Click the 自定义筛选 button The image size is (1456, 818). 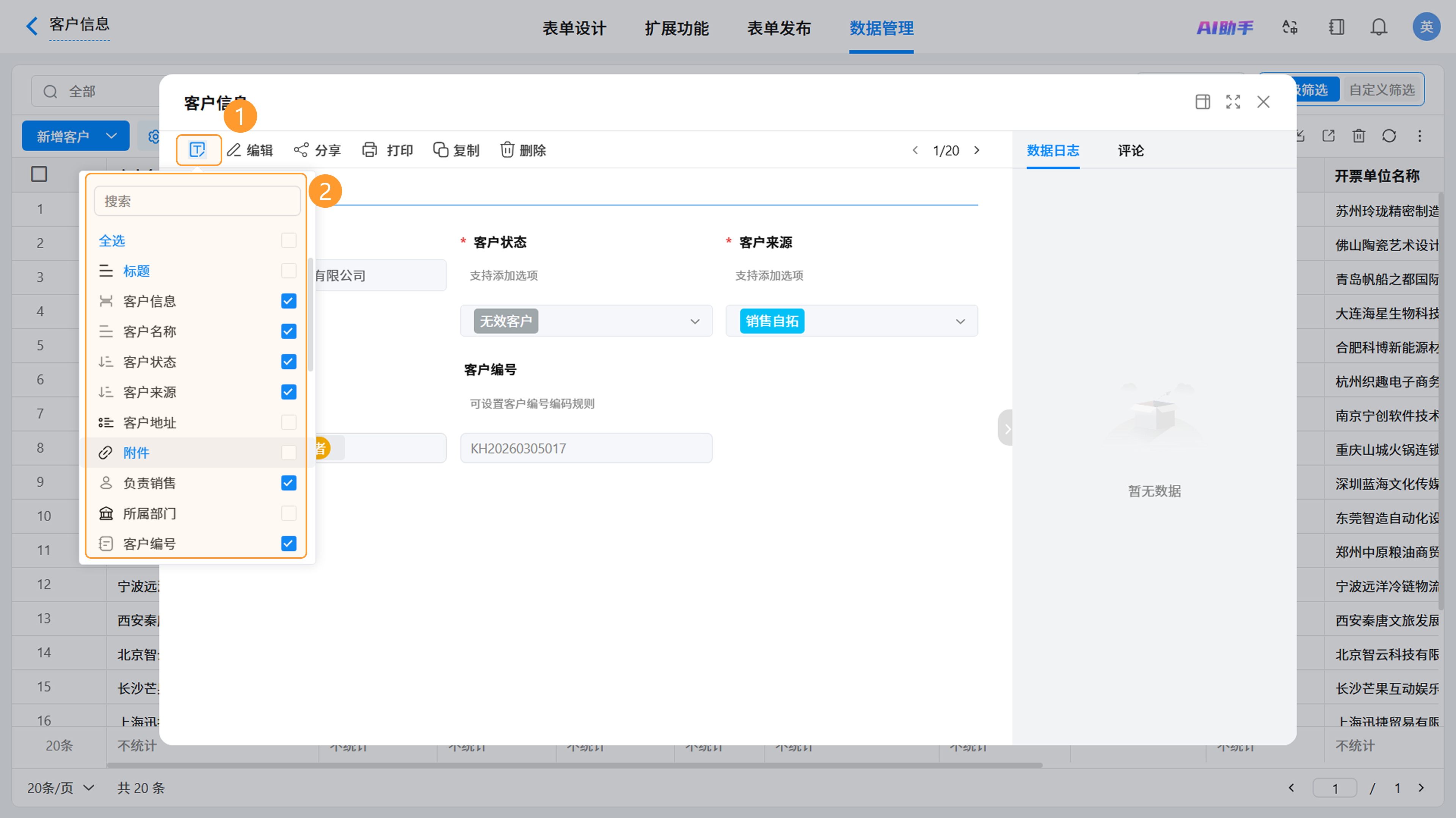point(1382,90)
